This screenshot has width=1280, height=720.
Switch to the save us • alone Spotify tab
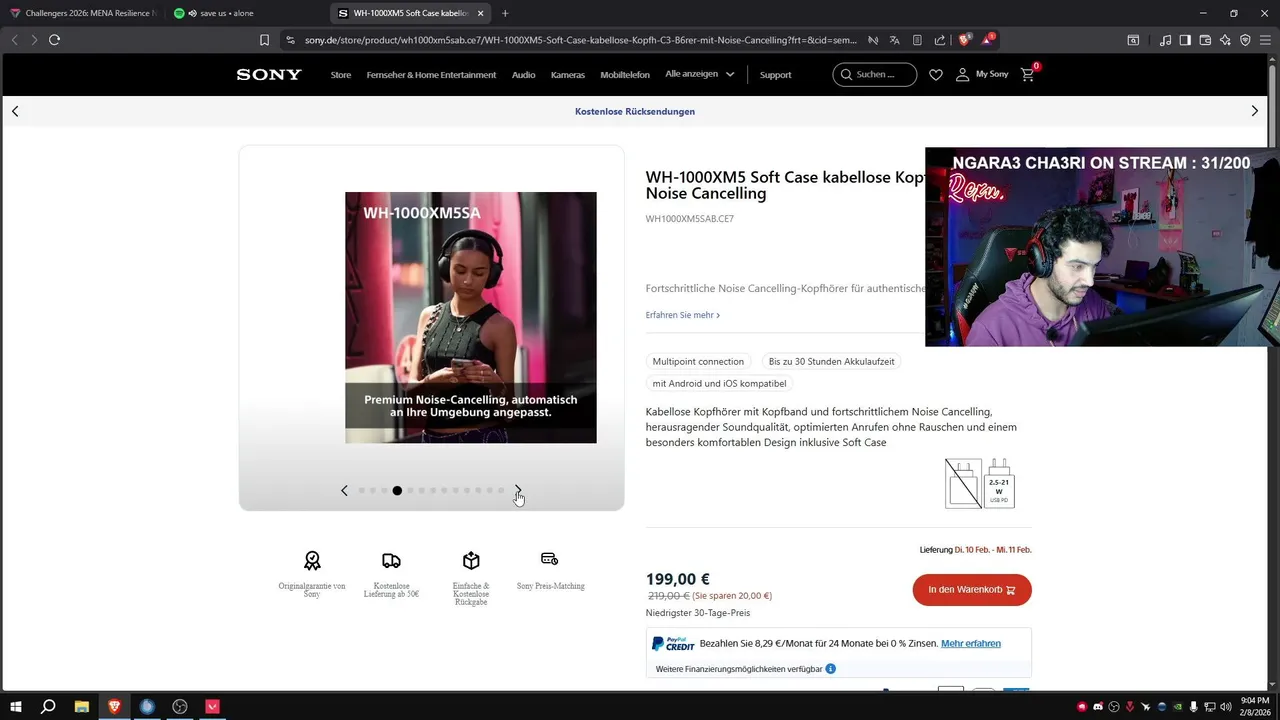pyautogui.click(x=245, y=13)
